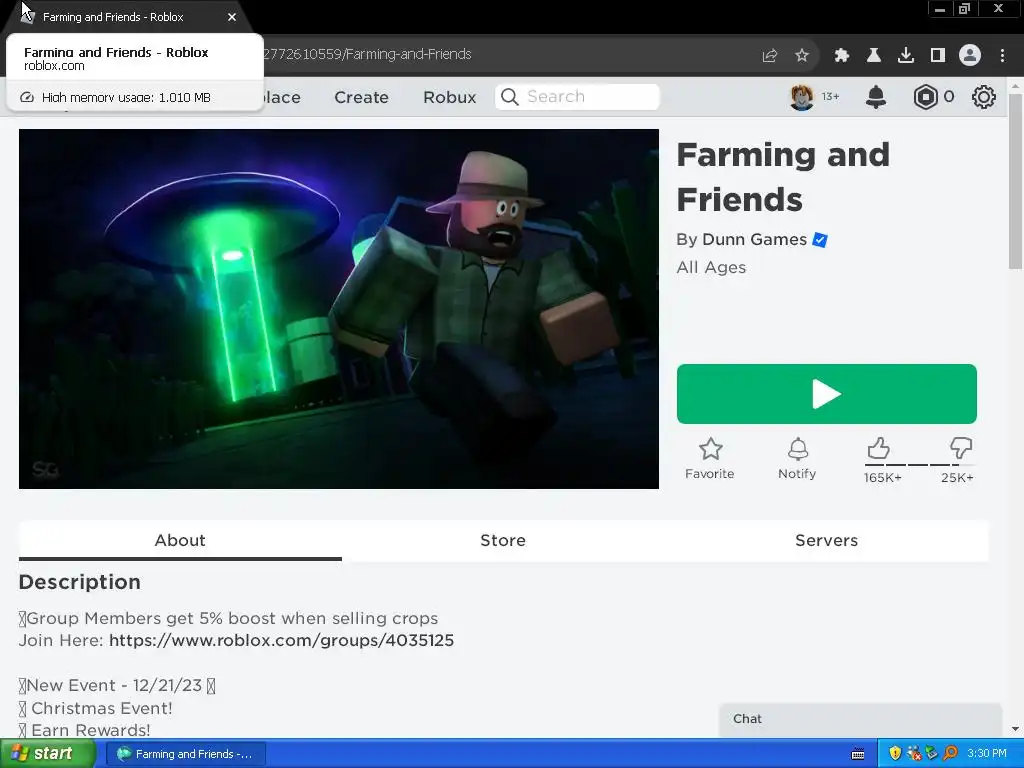Open the roblox.com/groups/4035125 link
Viewport: 1024px width, 768px height.
[281, 640]
